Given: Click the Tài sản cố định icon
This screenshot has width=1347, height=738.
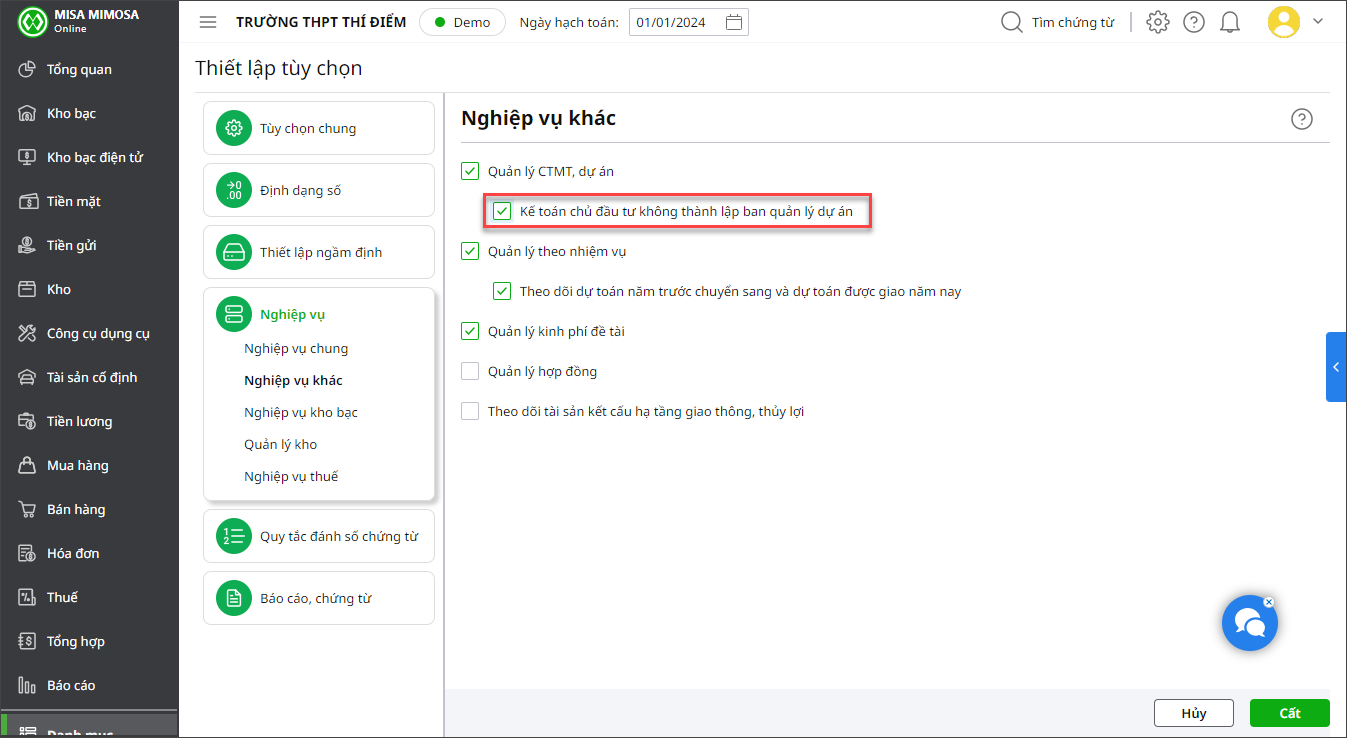Looking at the screenshot, I should 28,377.
